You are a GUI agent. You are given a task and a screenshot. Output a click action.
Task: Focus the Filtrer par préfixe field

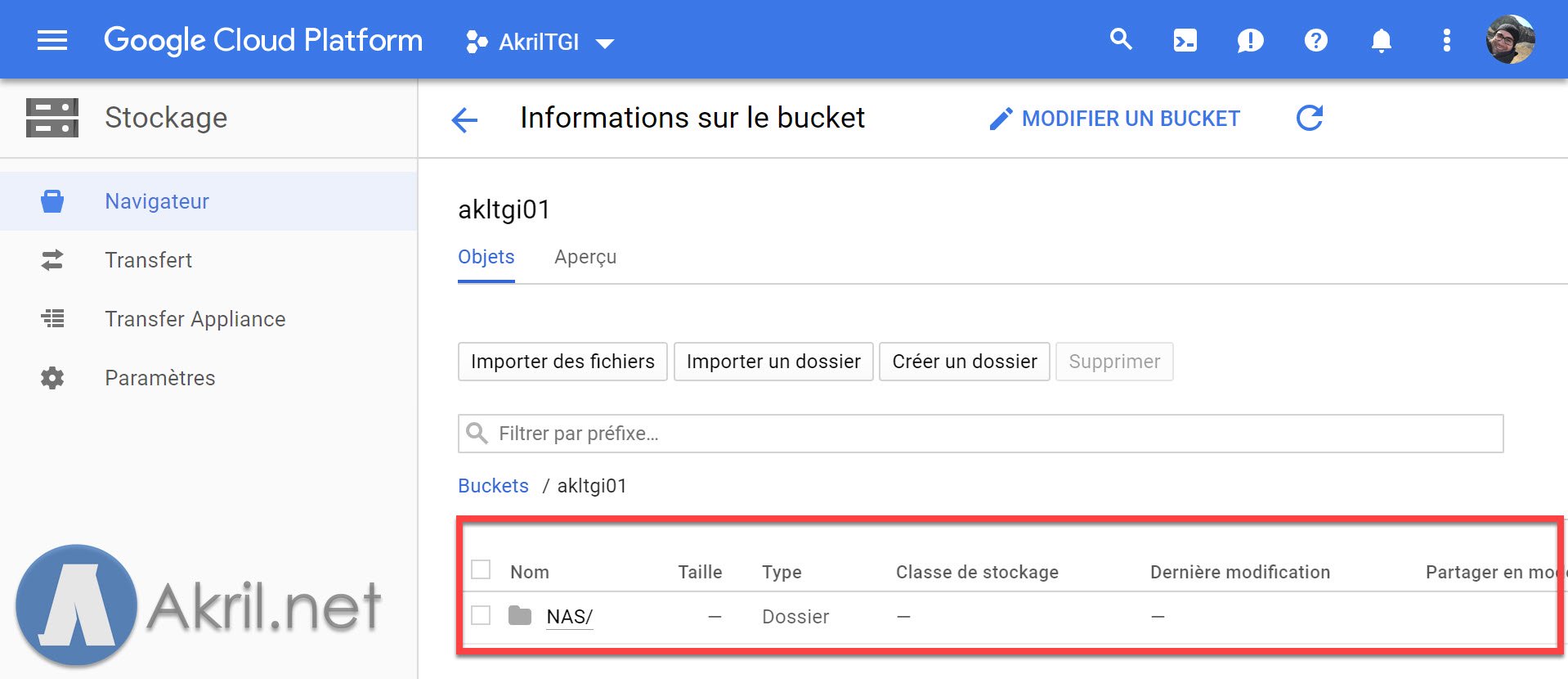click(x=980, y=434)
